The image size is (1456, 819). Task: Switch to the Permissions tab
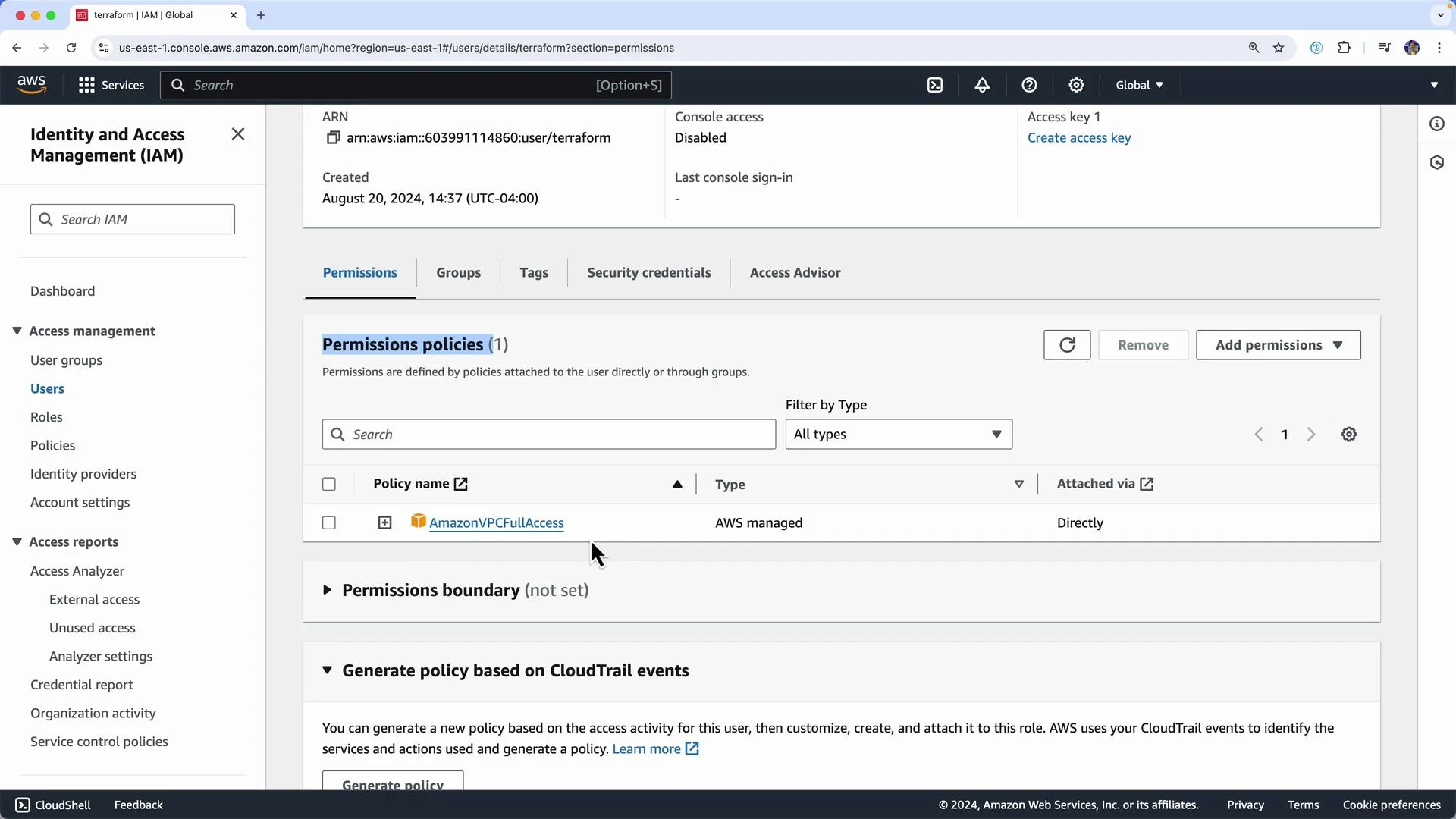point(360,273)
